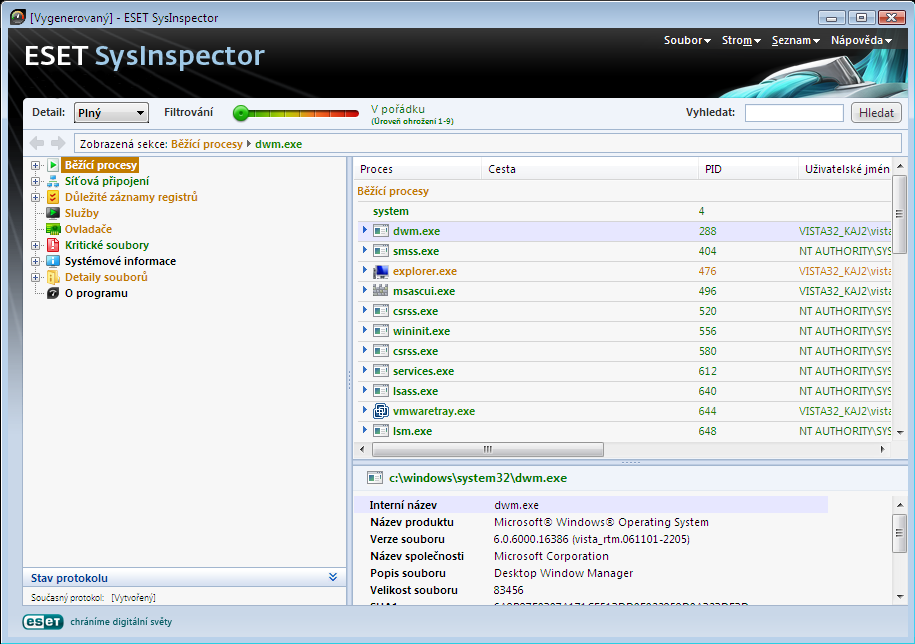This screenshot has height=644, width=915.
Task: Click the Systémové informace icon
Action: point(53,261)
